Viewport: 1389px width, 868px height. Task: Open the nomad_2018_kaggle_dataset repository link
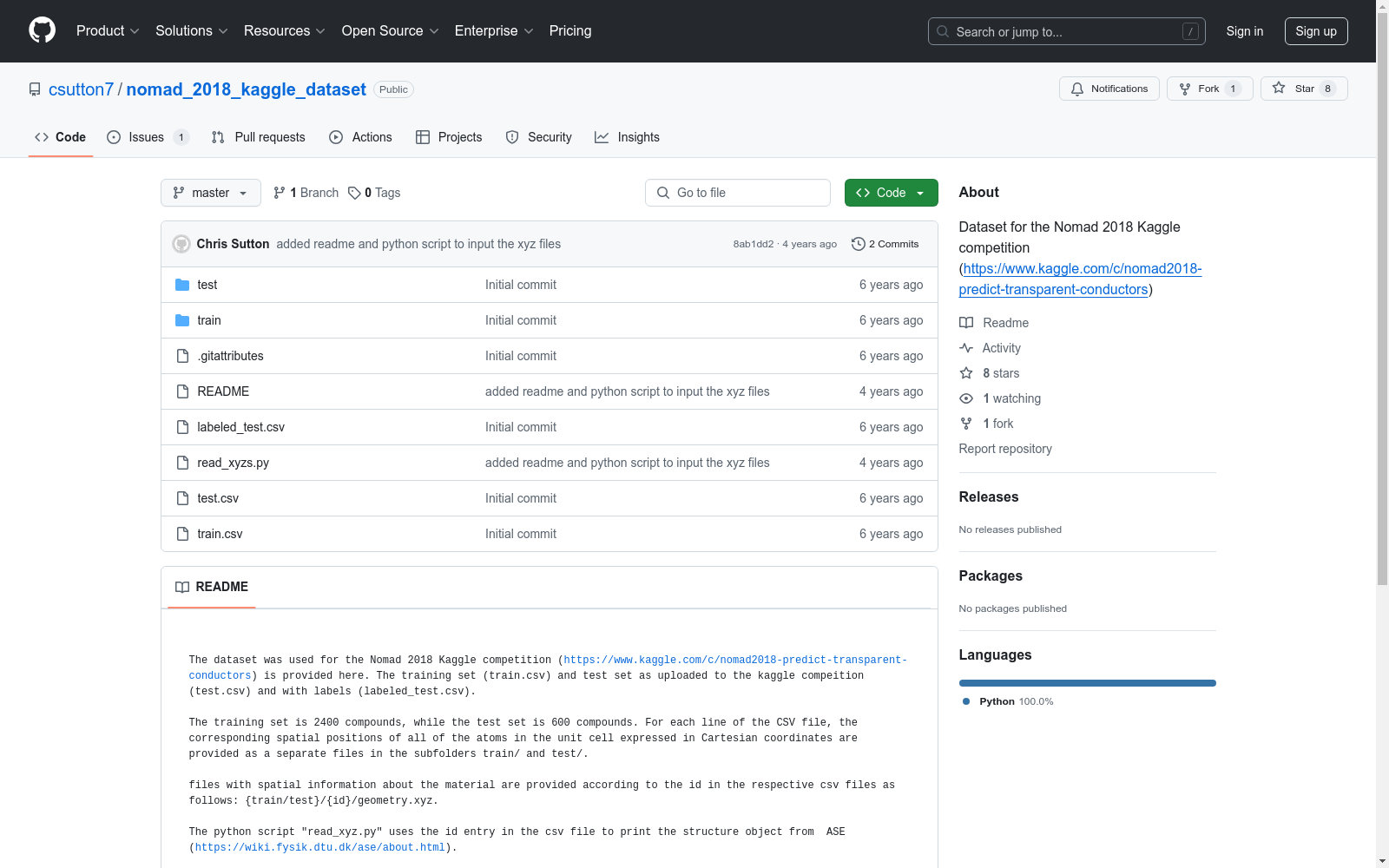tap(247, 89)
